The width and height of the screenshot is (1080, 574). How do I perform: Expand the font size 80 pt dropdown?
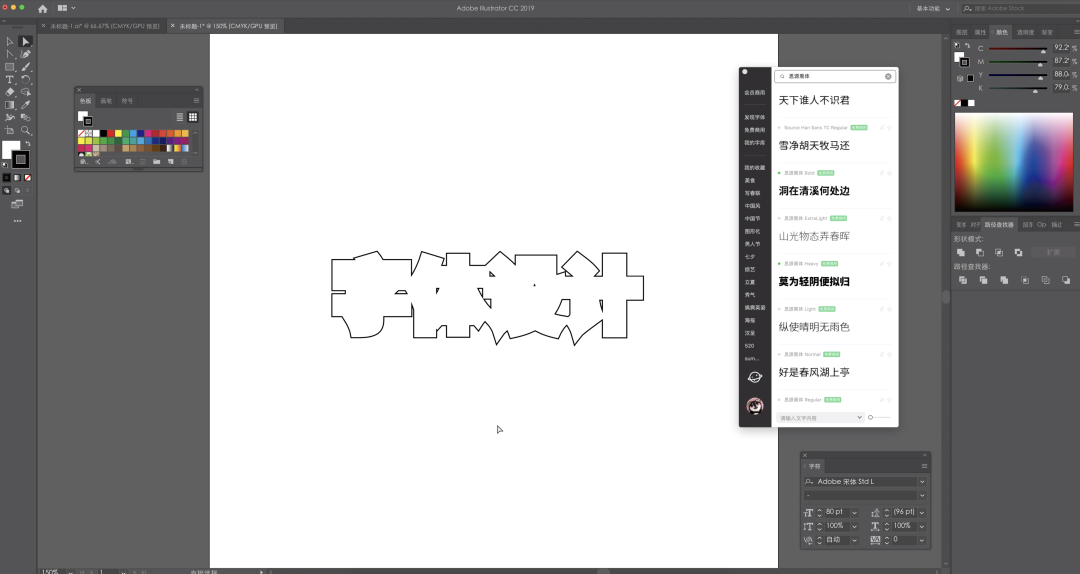click(x=854, y=512)
